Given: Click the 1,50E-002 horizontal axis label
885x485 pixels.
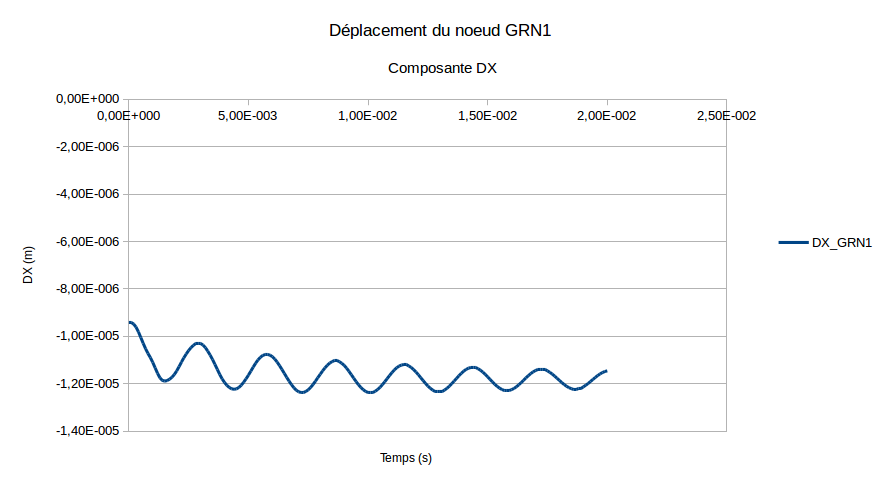Looking at the screenshot, I should pos(487,116).
